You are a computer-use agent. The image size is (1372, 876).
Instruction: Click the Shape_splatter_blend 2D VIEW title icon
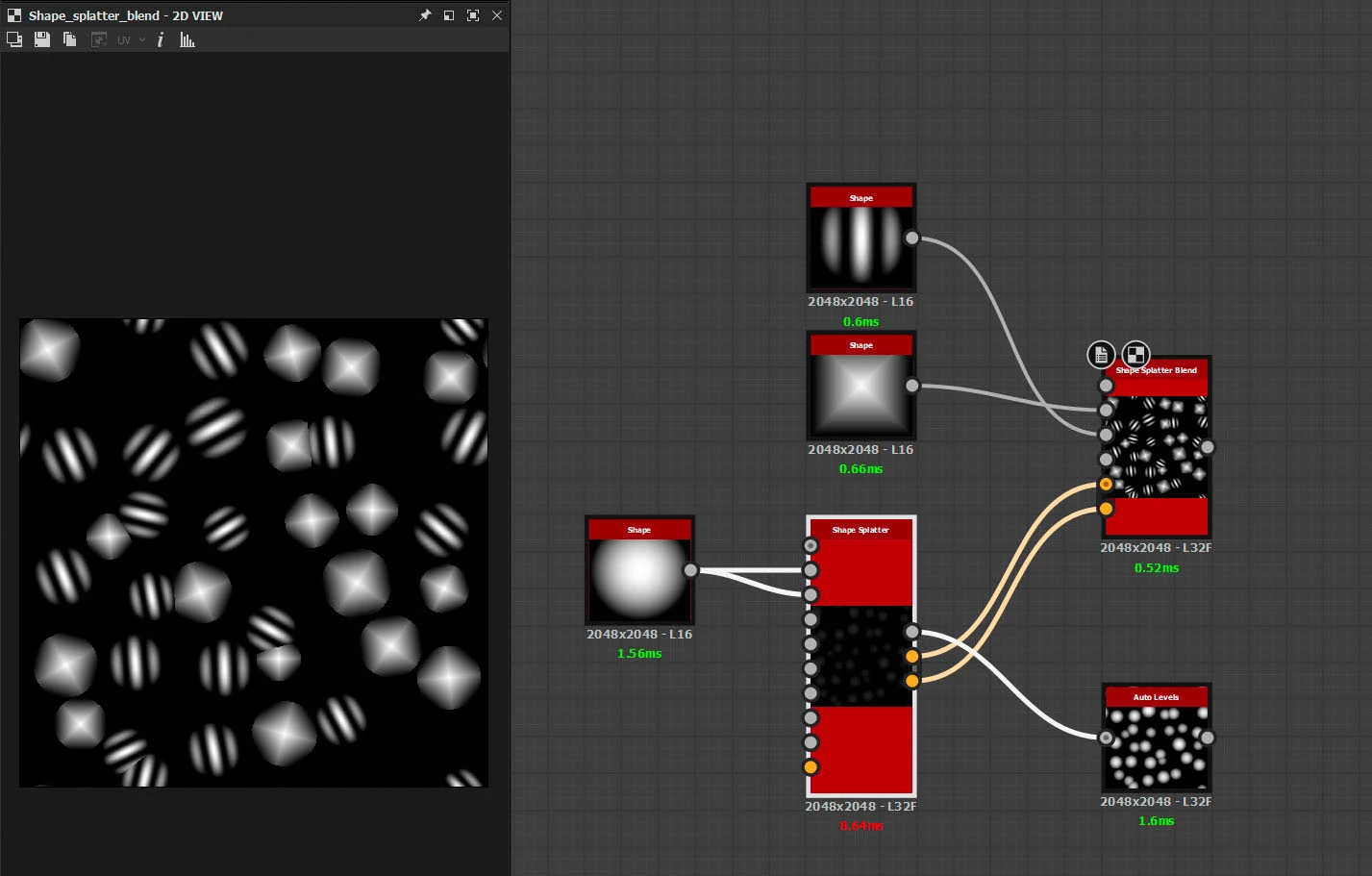[14, 15]
